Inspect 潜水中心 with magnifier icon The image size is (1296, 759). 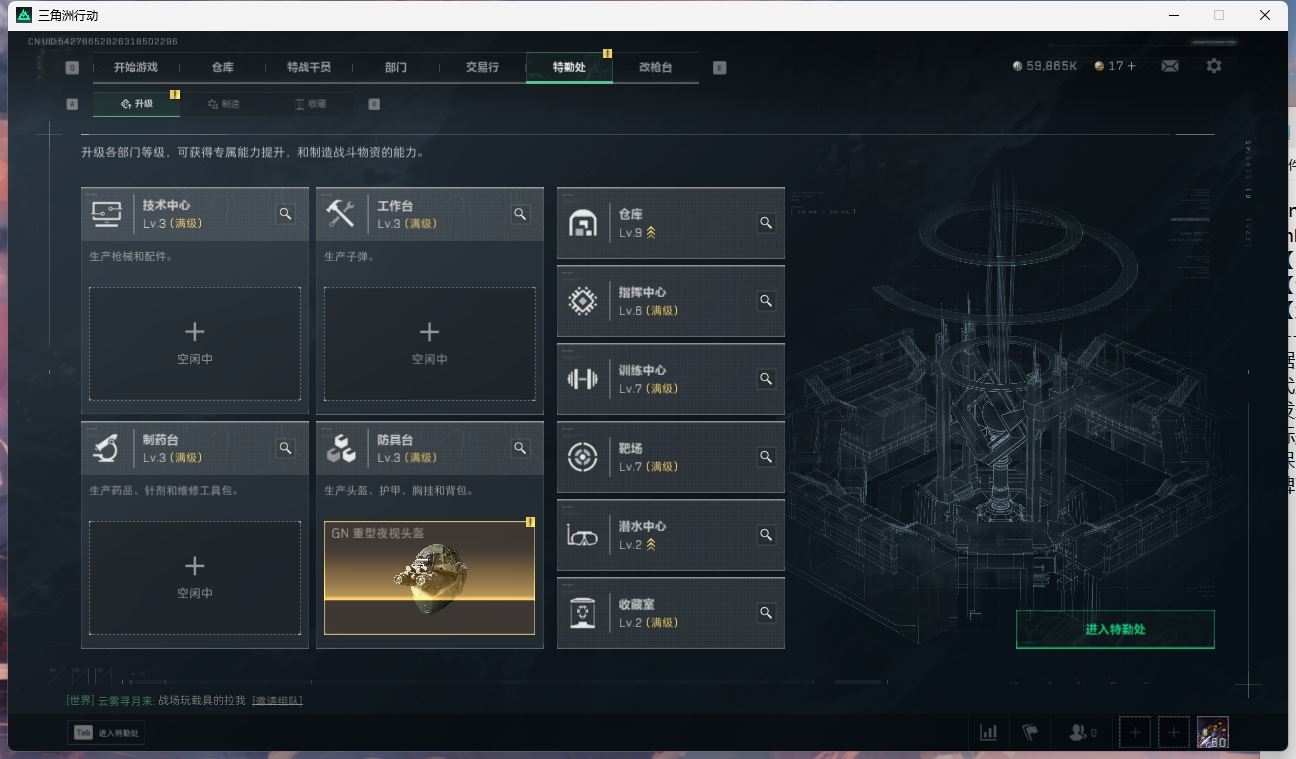tap(766, 535)
